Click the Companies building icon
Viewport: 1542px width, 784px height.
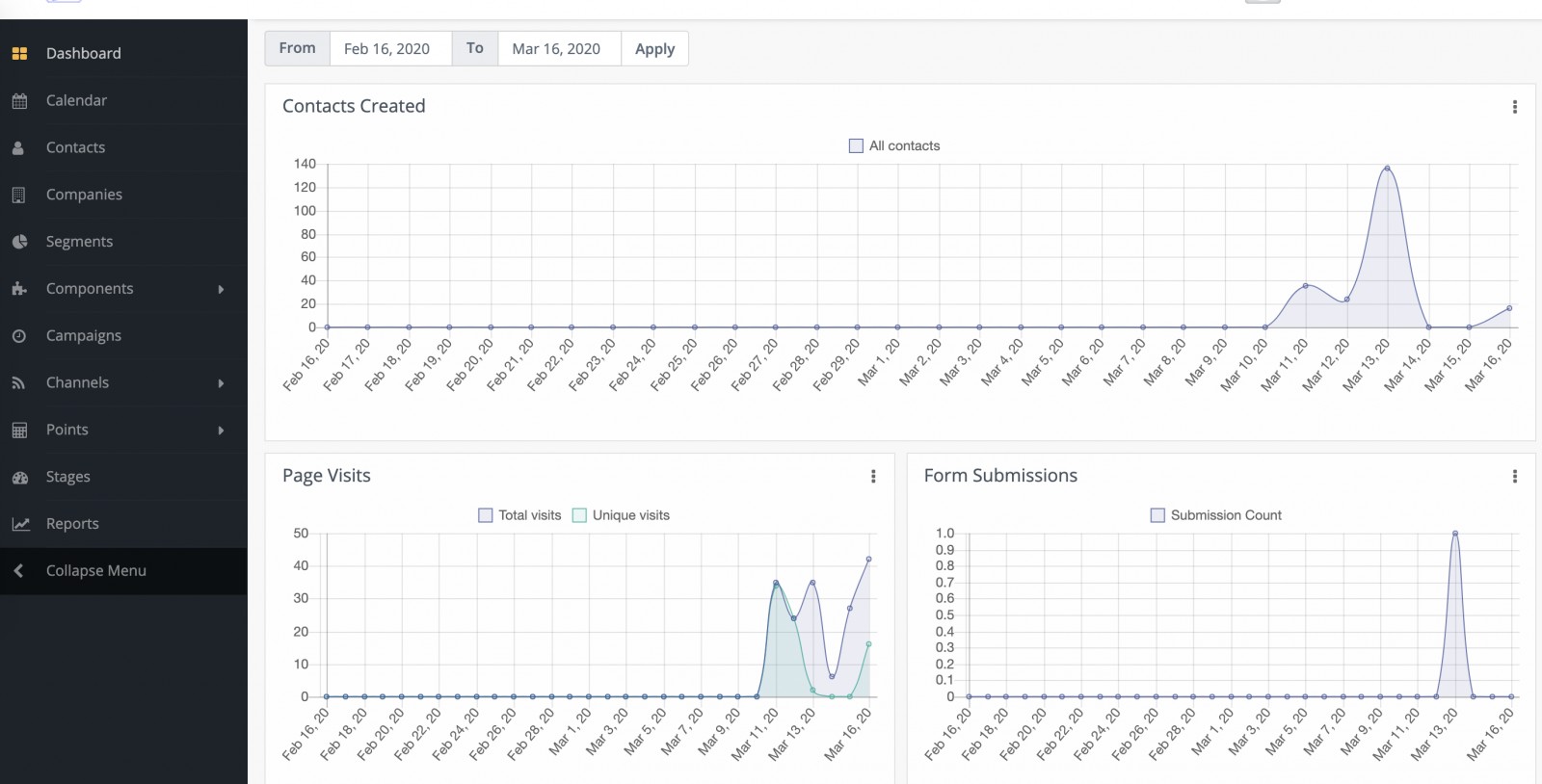point(18,195)
